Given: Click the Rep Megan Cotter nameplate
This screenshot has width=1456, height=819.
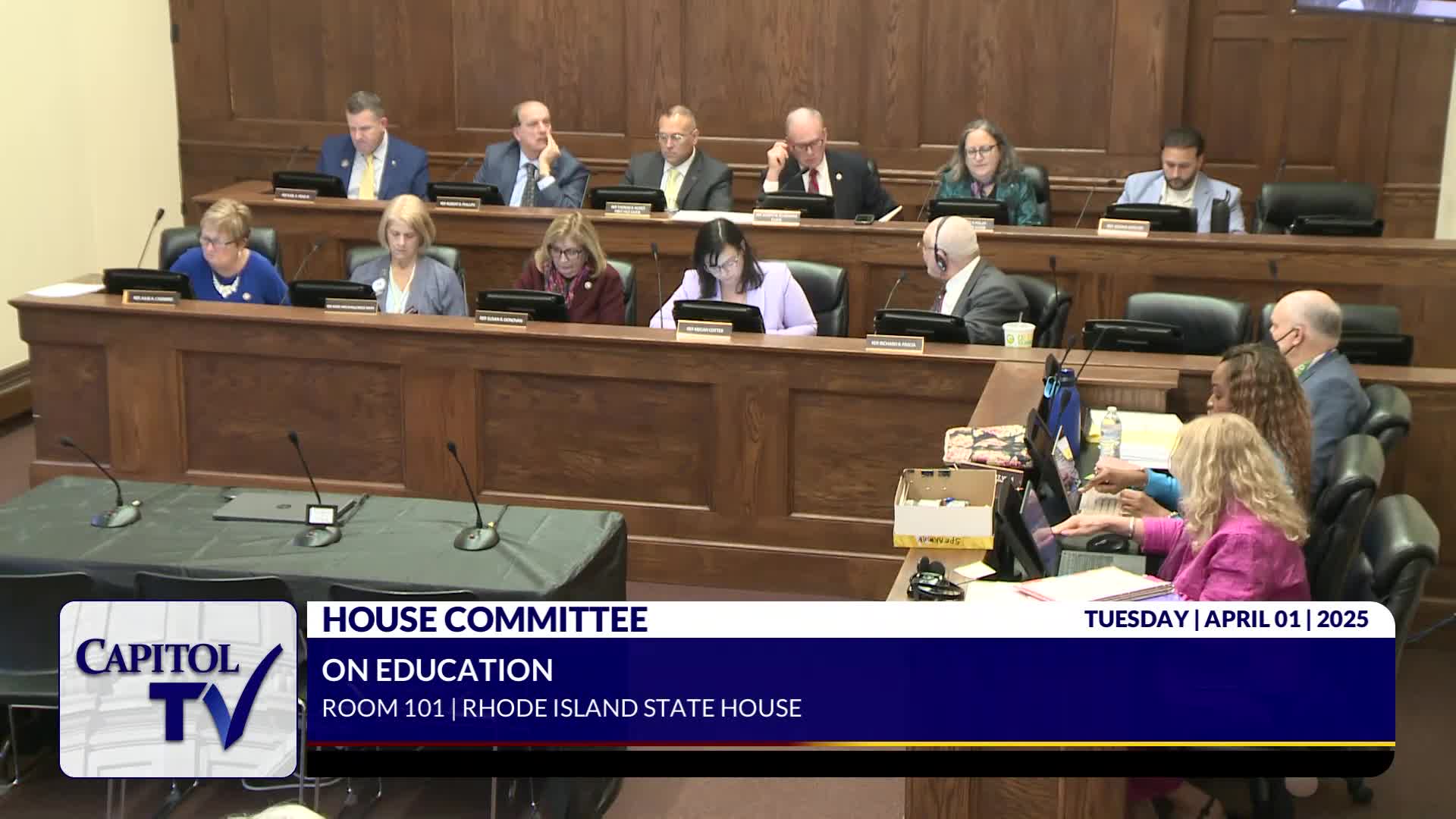Looking at the screenshot, I should [x=704, y=330].
